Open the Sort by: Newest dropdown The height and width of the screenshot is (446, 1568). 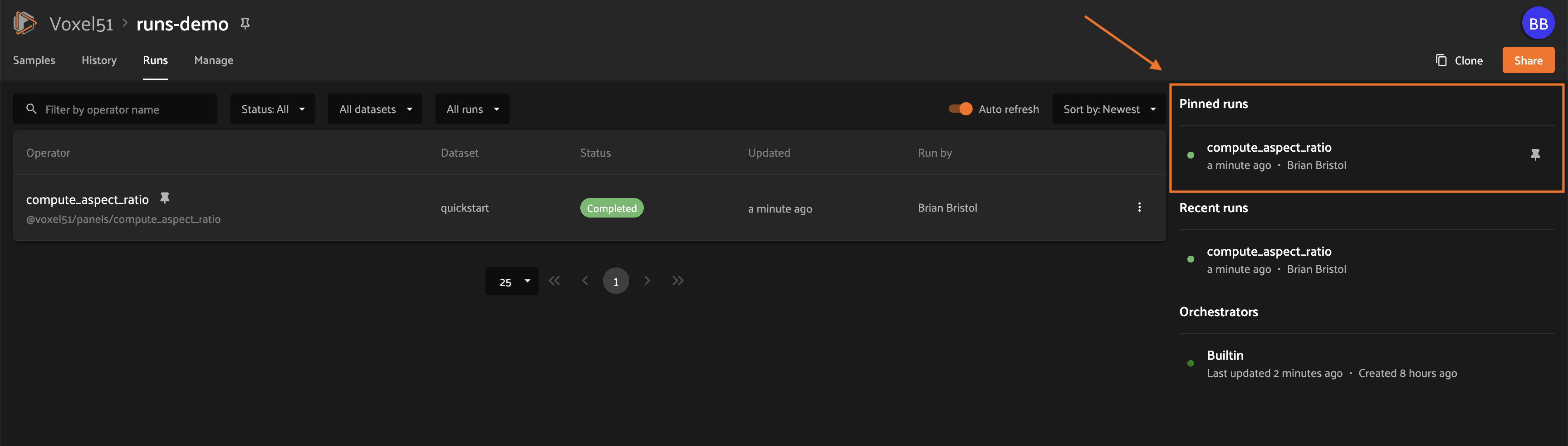tap(1108, 109)
